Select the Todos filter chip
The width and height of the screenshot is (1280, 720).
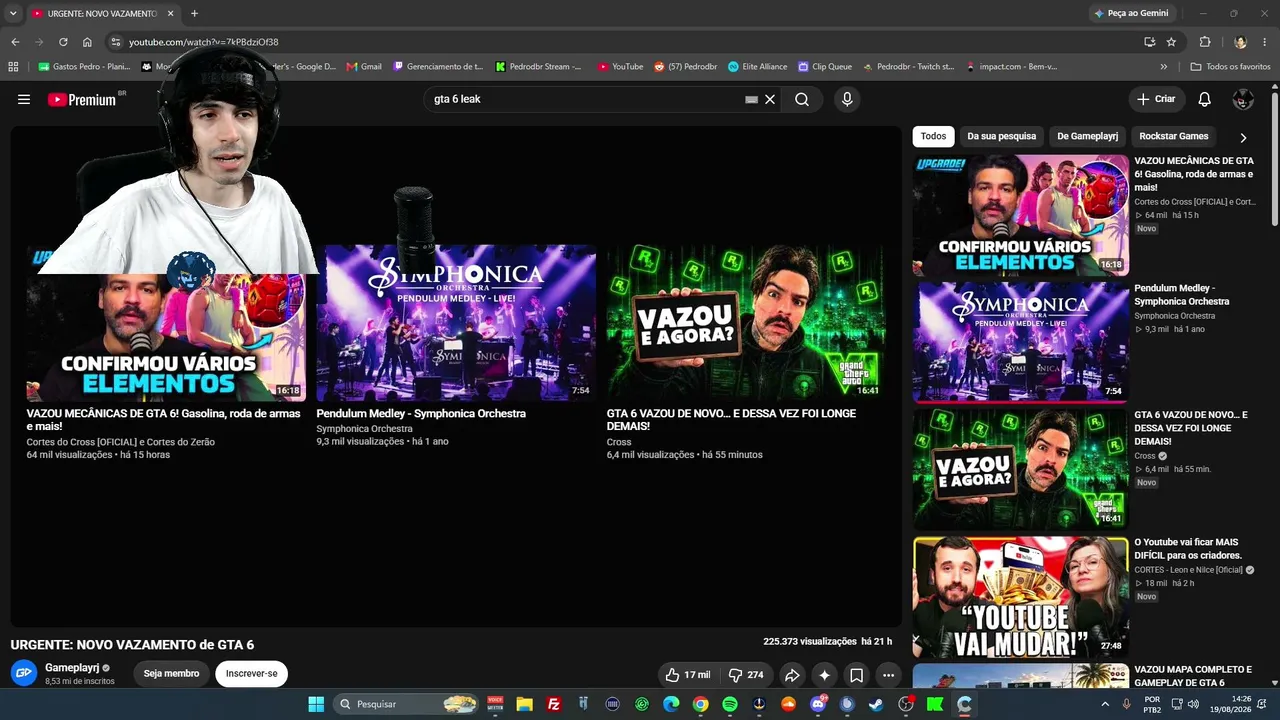coord(933,136)
